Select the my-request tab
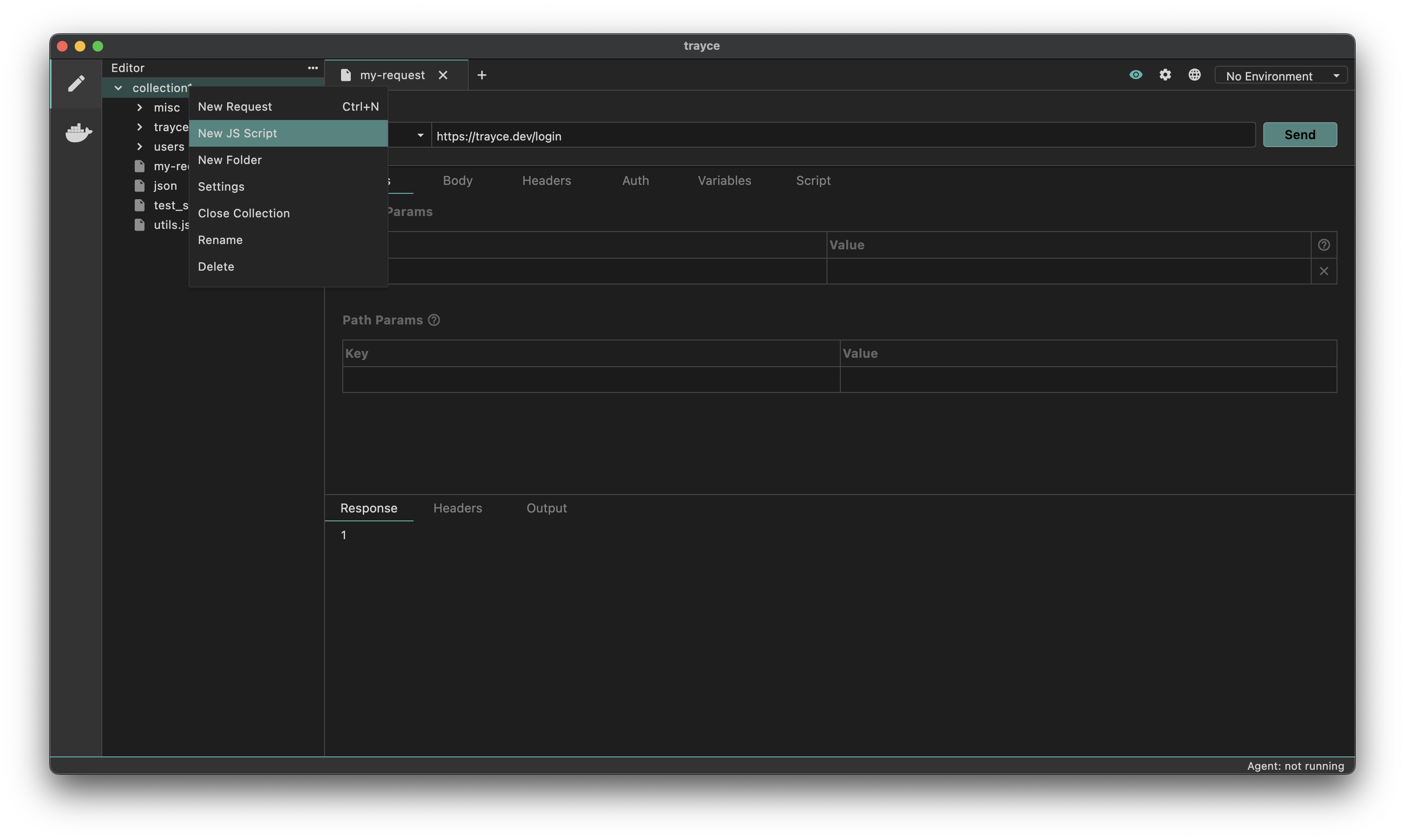1405x840 pixels. (x=396, y=75)
